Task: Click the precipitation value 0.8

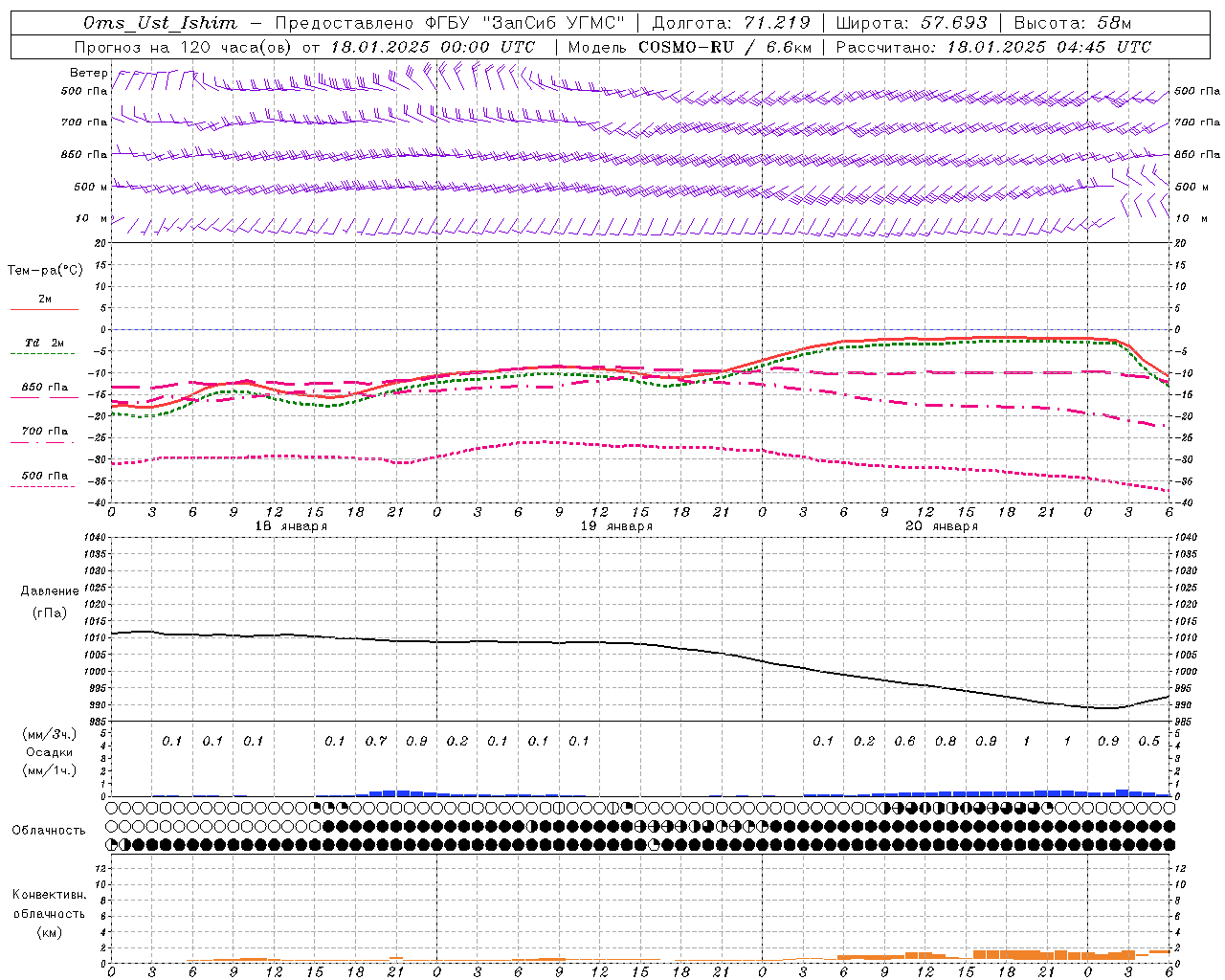Action: pos(946,742)
